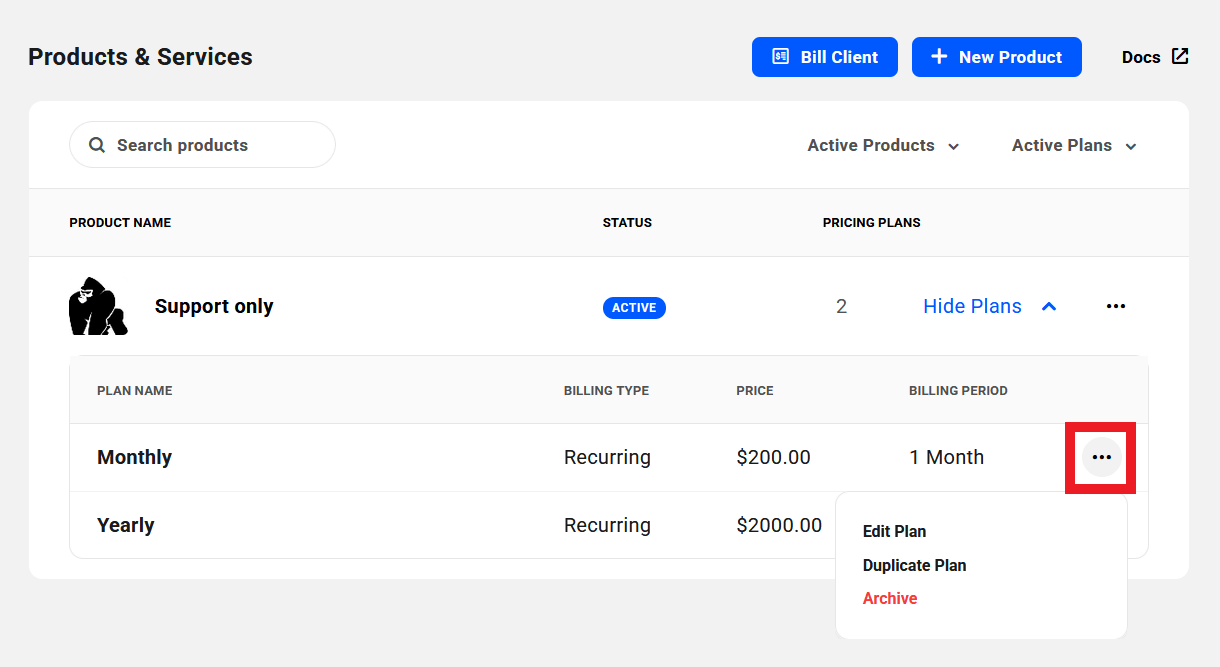Select Duplicate Plan from the menu
The height and width of the screenshot is (667, 1220).
click(914, 566)
